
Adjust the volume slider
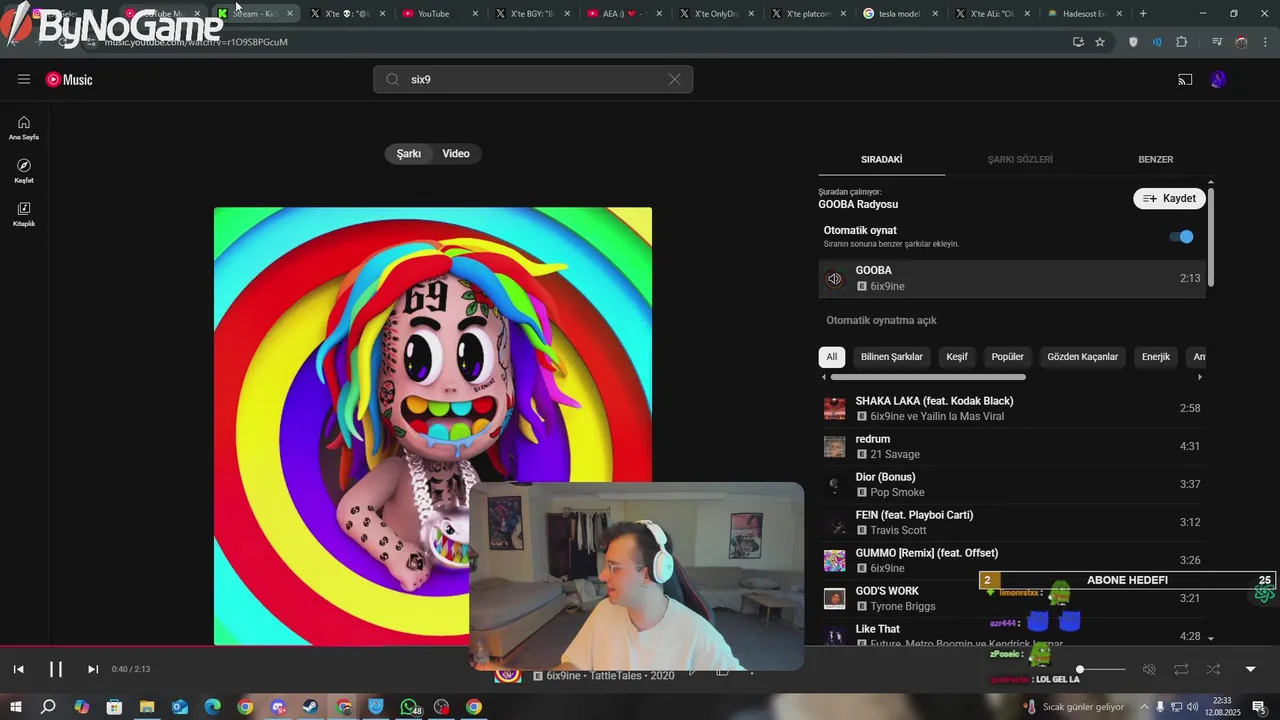tap(1102, 669)
